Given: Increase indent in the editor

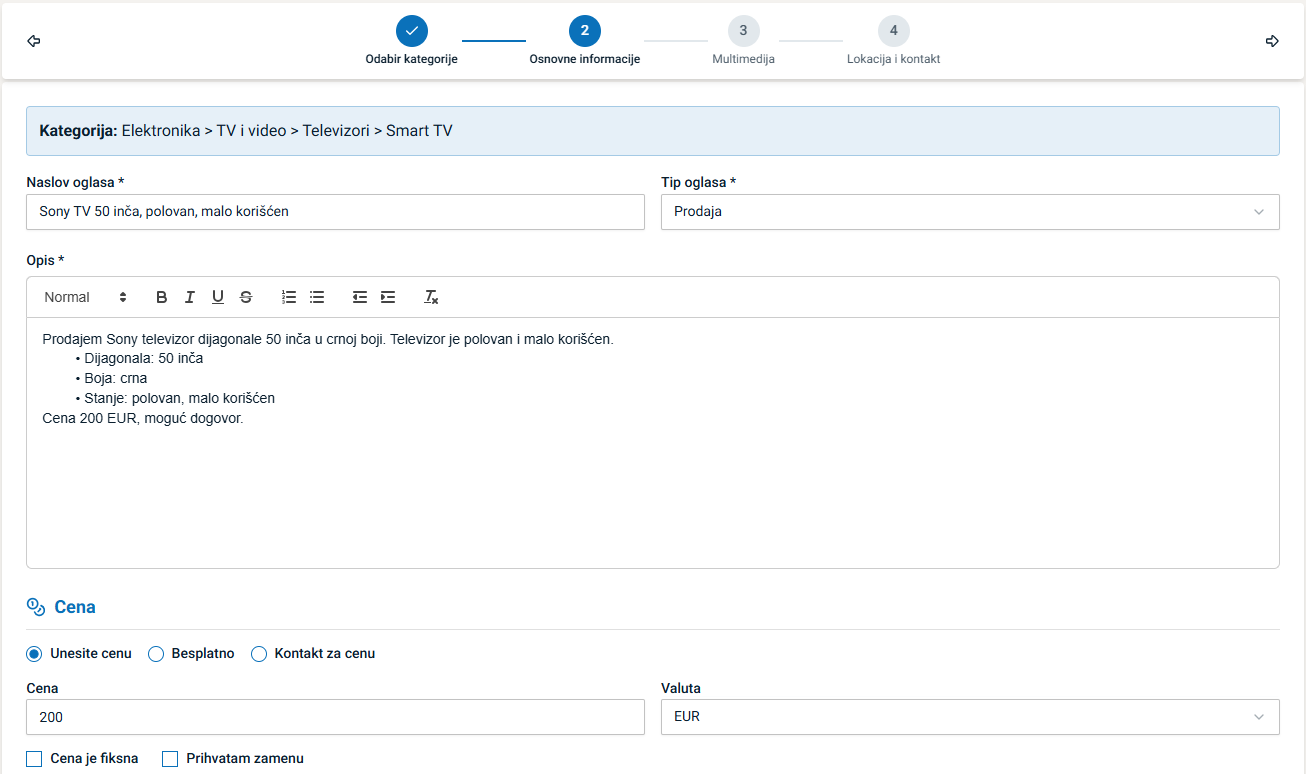Looking at the screenshot, I should point(388,297).
